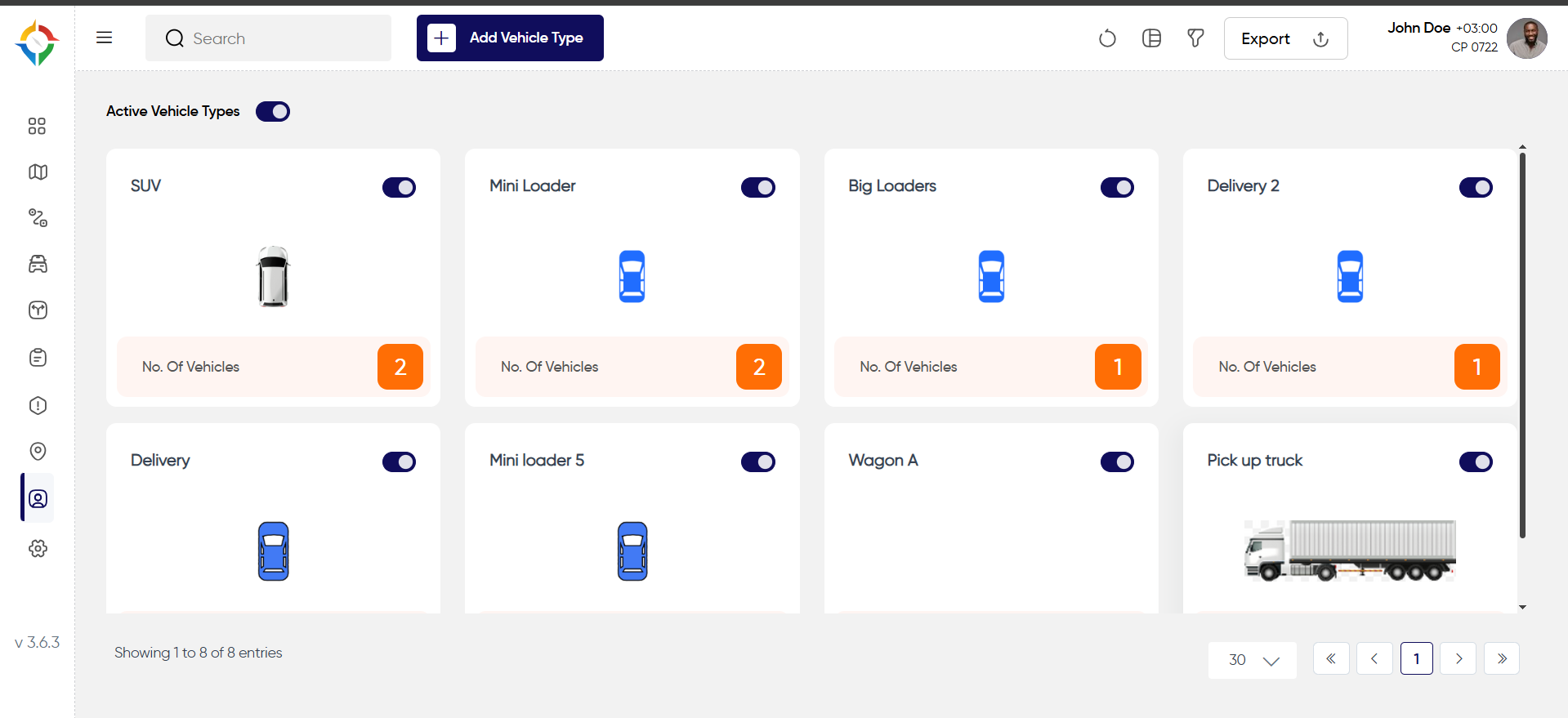Click SUV vehicle count badge 2

400,367
